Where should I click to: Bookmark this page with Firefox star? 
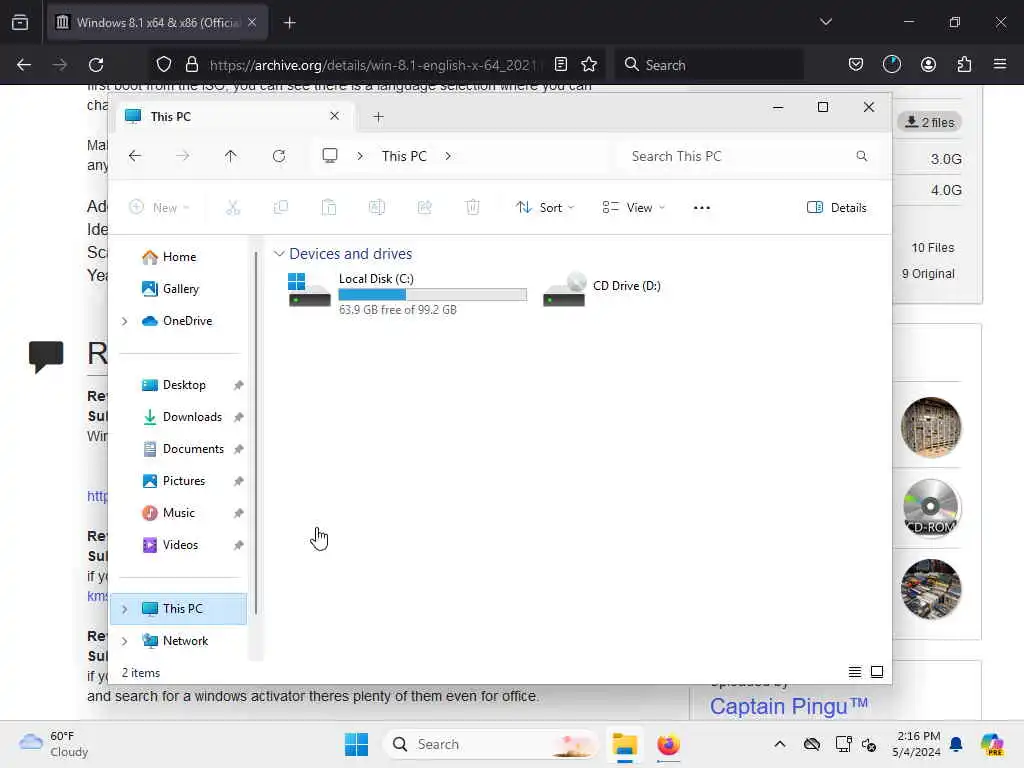tap(589, 65)
